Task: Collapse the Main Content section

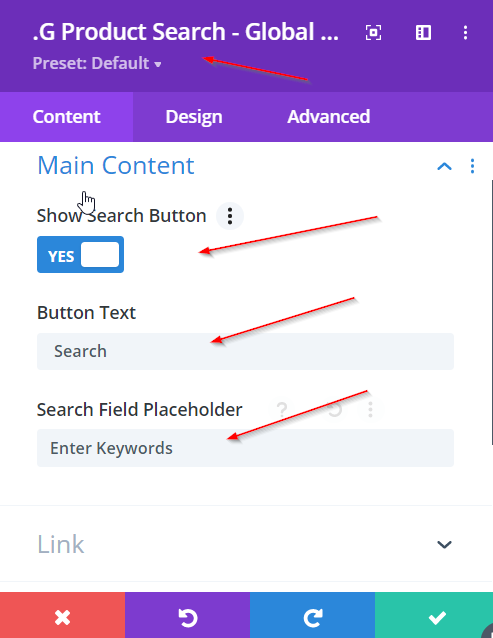Action: click(x=444, y=166)
